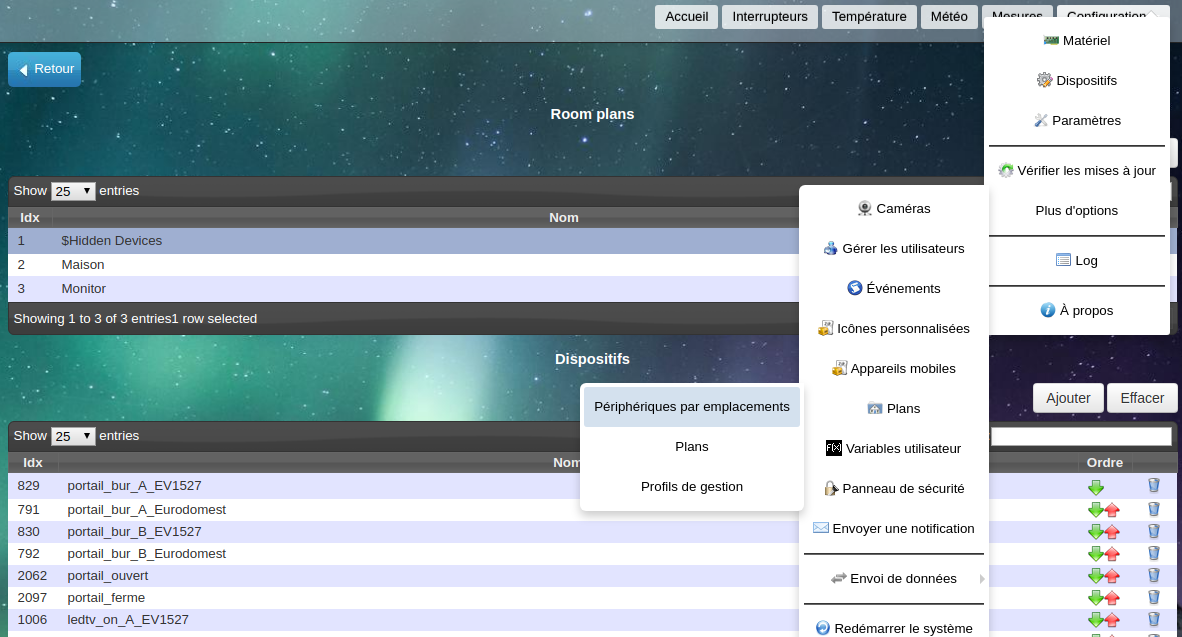Select Périphériques par emplacements menu item
1182x637 pixels.
pyautogui.click(x=691, y=407)
